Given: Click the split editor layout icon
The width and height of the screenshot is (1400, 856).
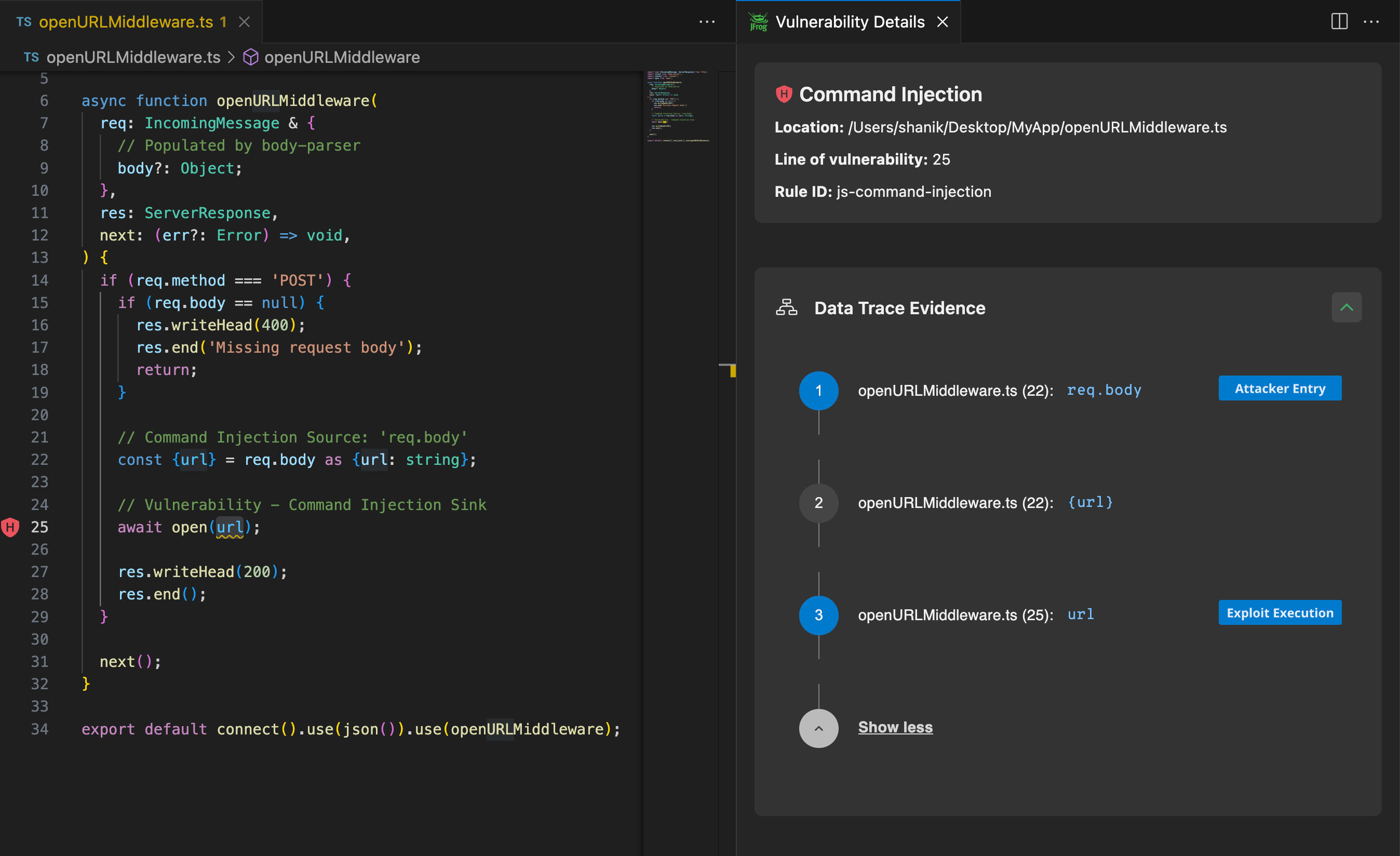Looking at the screenshot, I should pos(1339,22).
